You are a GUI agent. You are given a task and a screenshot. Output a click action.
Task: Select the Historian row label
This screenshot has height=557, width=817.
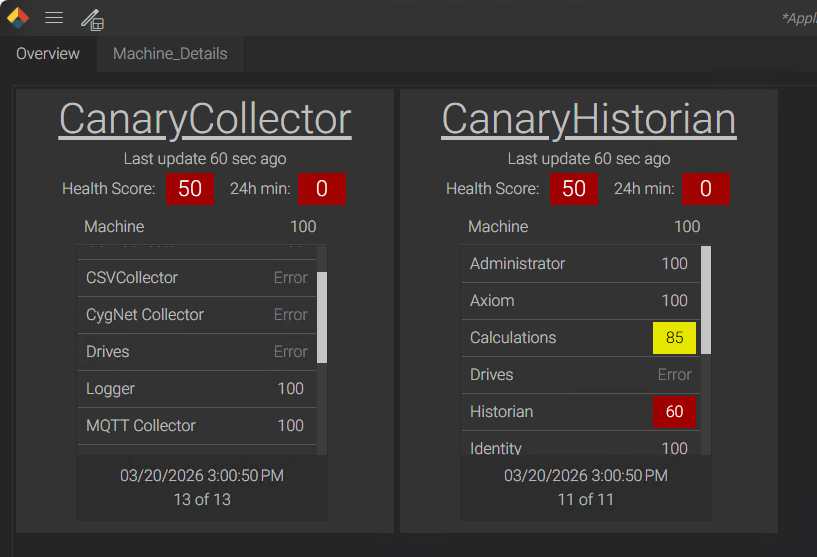501,412
